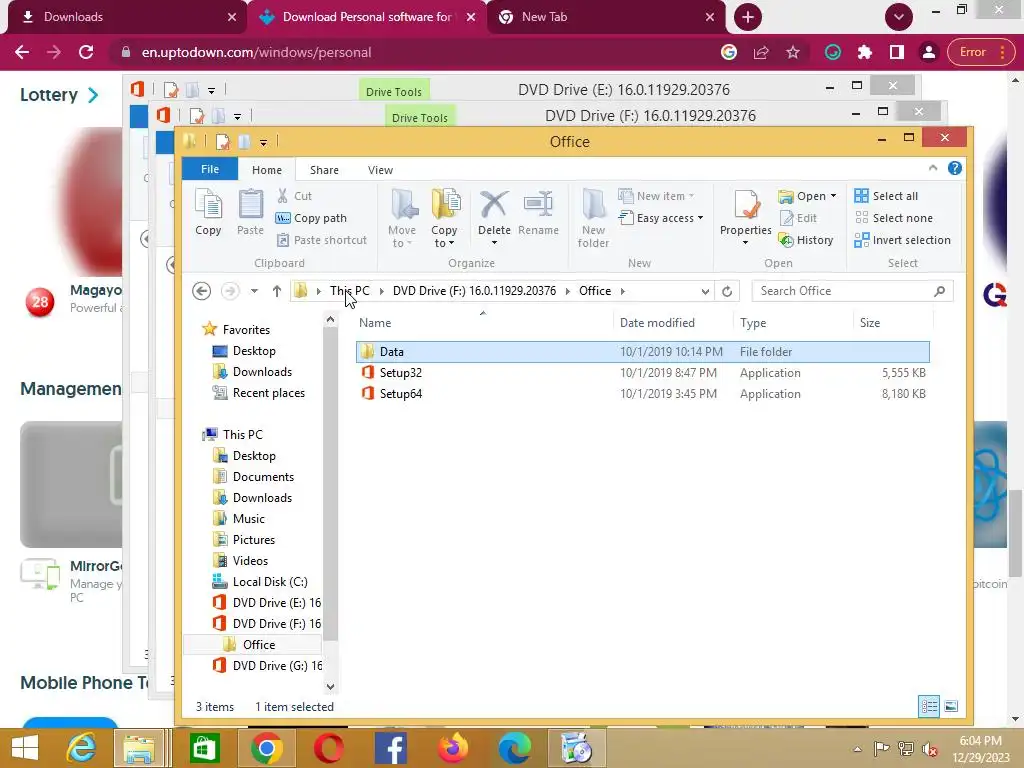Open the explorer Help question mark icon
The width and height of the screenshot is (1024, 768).
tap(955, 168)
